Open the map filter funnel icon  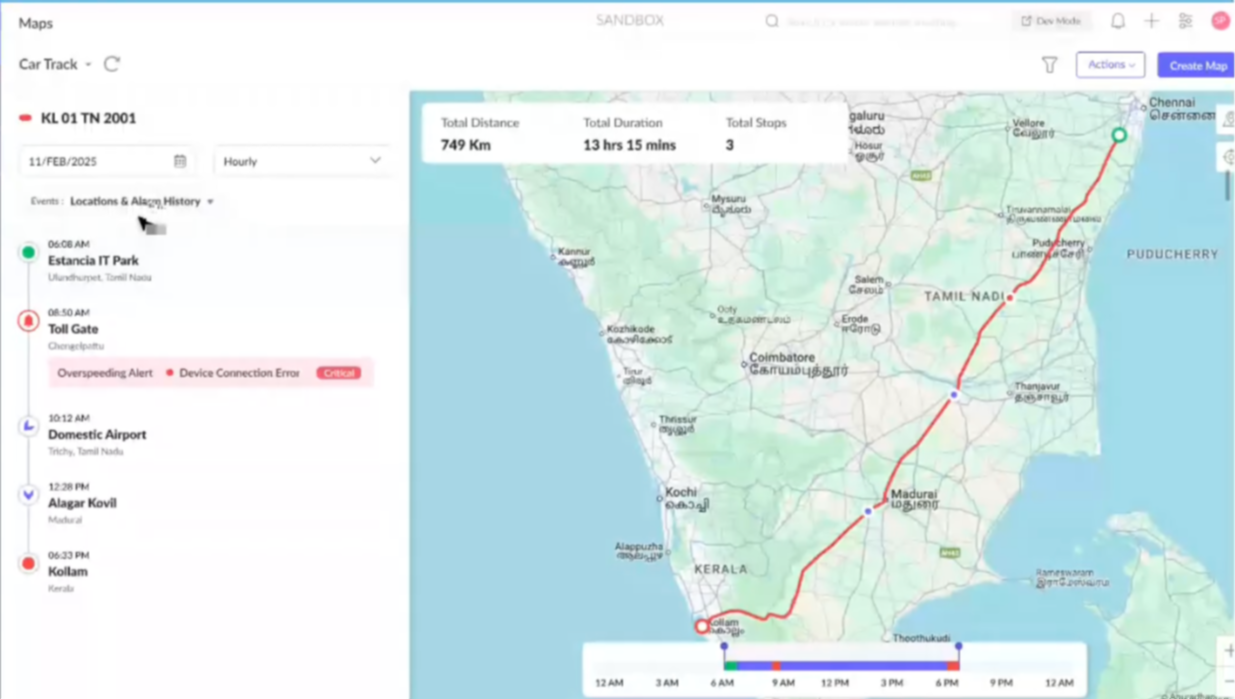point(1049,65)
